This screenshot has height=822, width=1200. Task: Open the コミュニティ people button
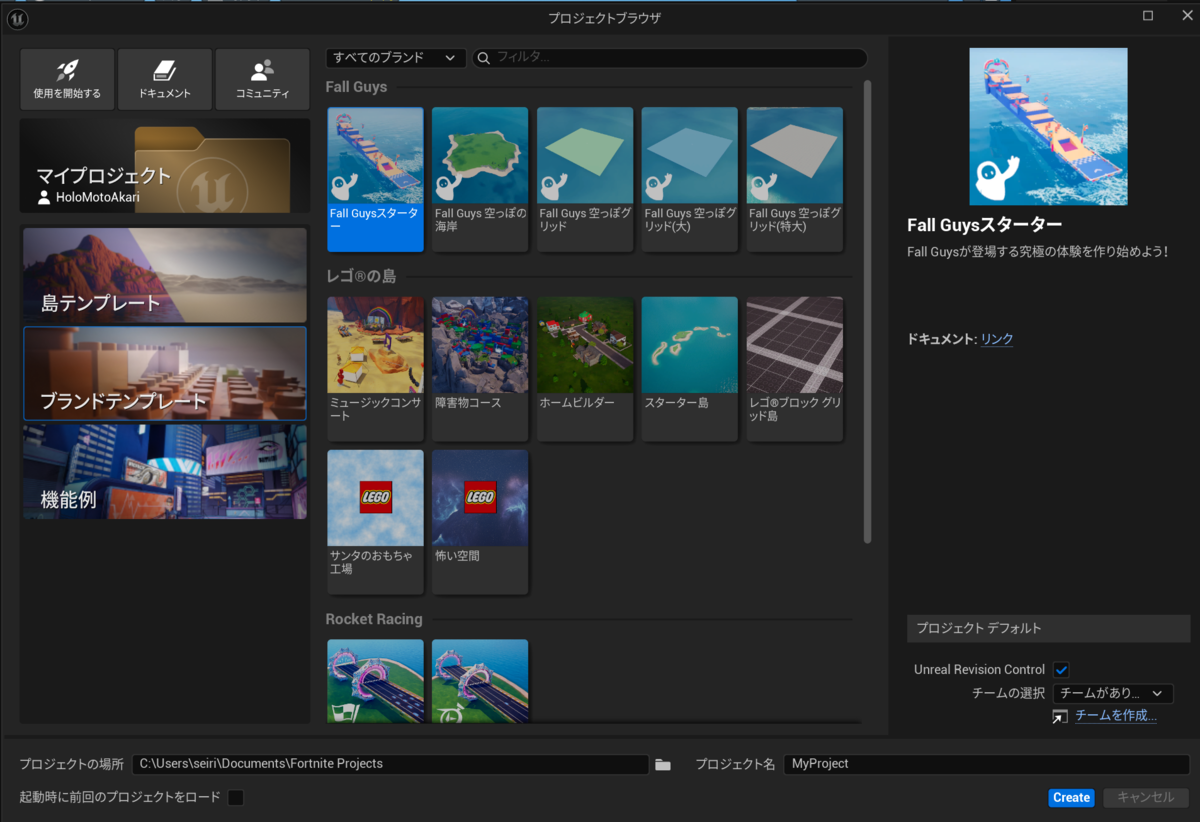coord(263,79)
